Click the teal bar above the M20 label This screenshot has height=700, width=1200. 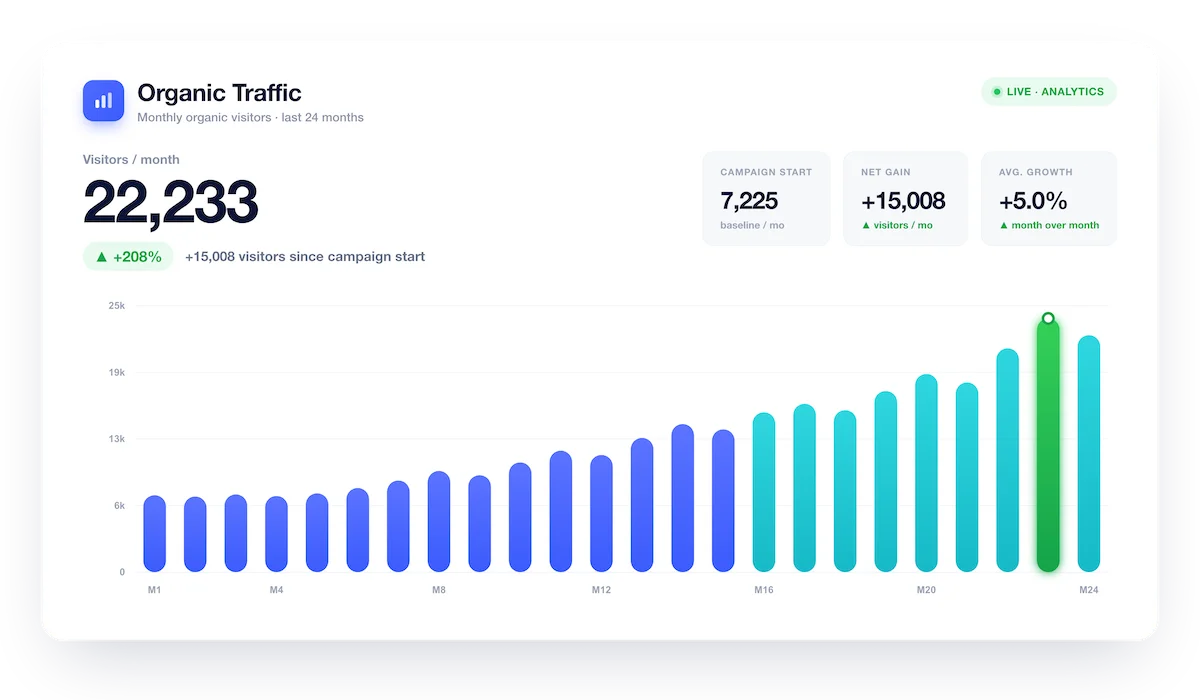coord(926,473)
